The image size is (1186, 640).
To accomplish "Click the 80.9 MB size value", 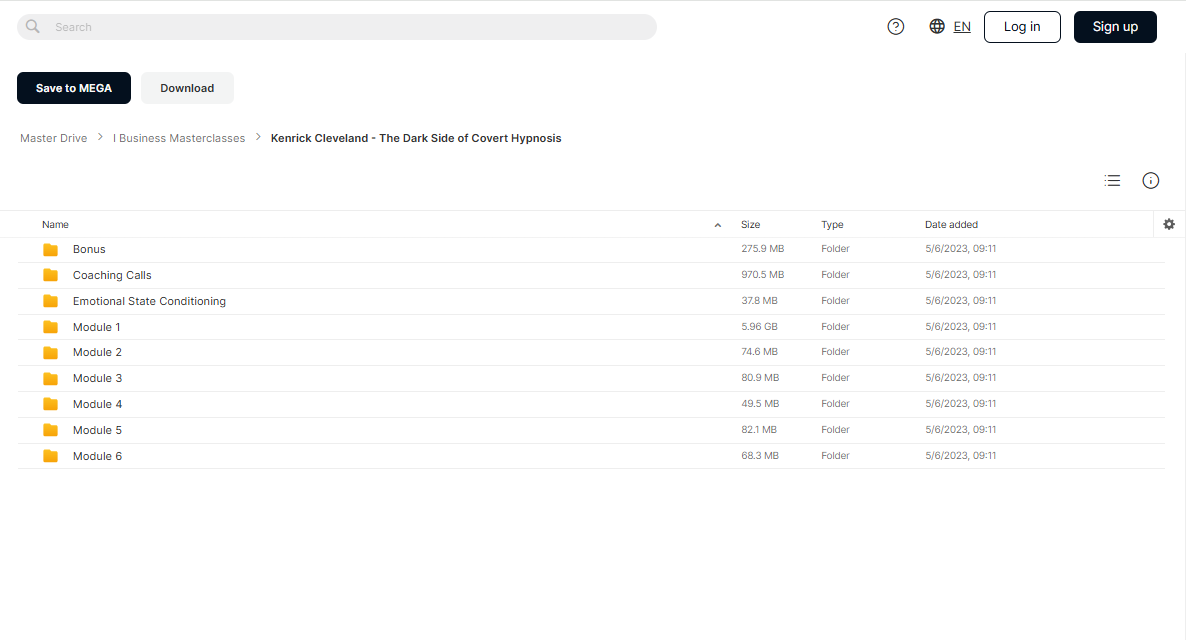I will click(760, 377).
